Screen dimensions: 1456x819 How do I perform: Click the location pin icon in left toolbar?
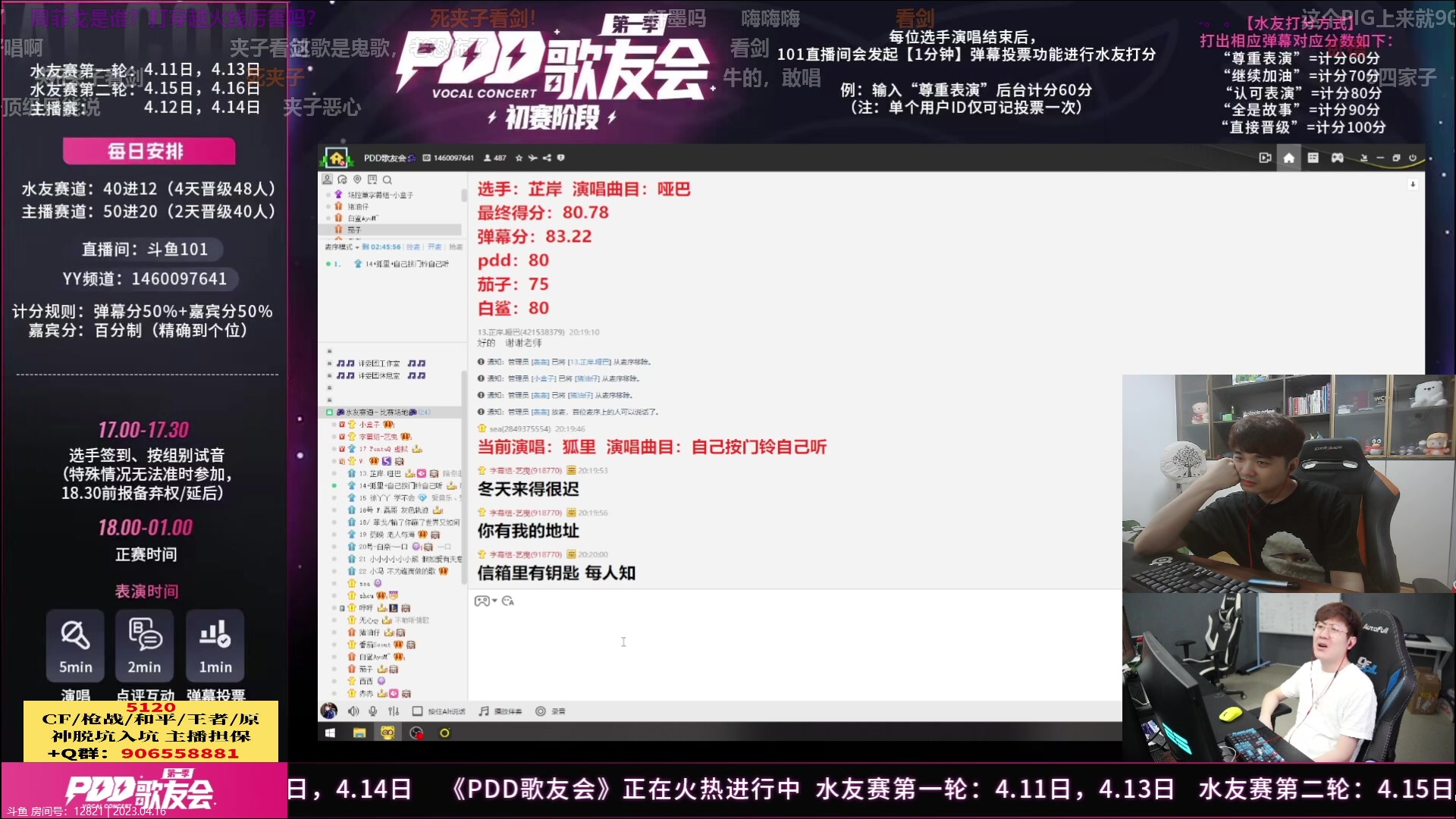pyautogui.click(x=357, y=180)
